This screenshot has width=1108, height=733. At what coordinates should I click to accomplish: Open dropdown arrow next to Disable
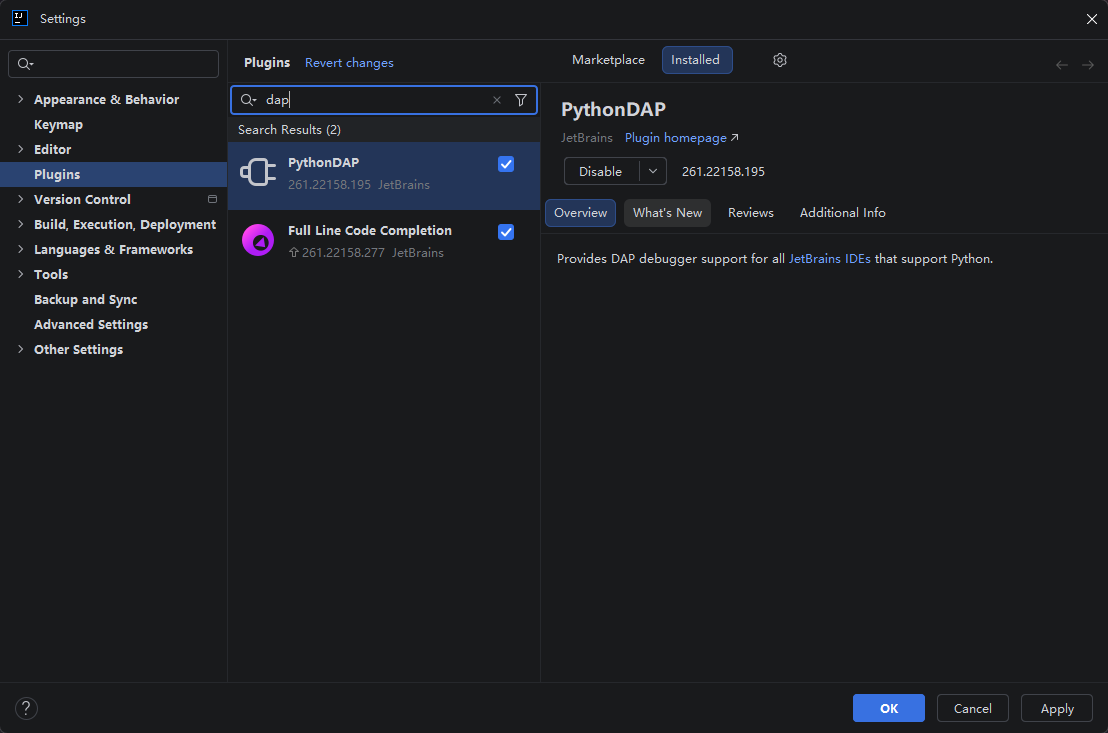653,171
